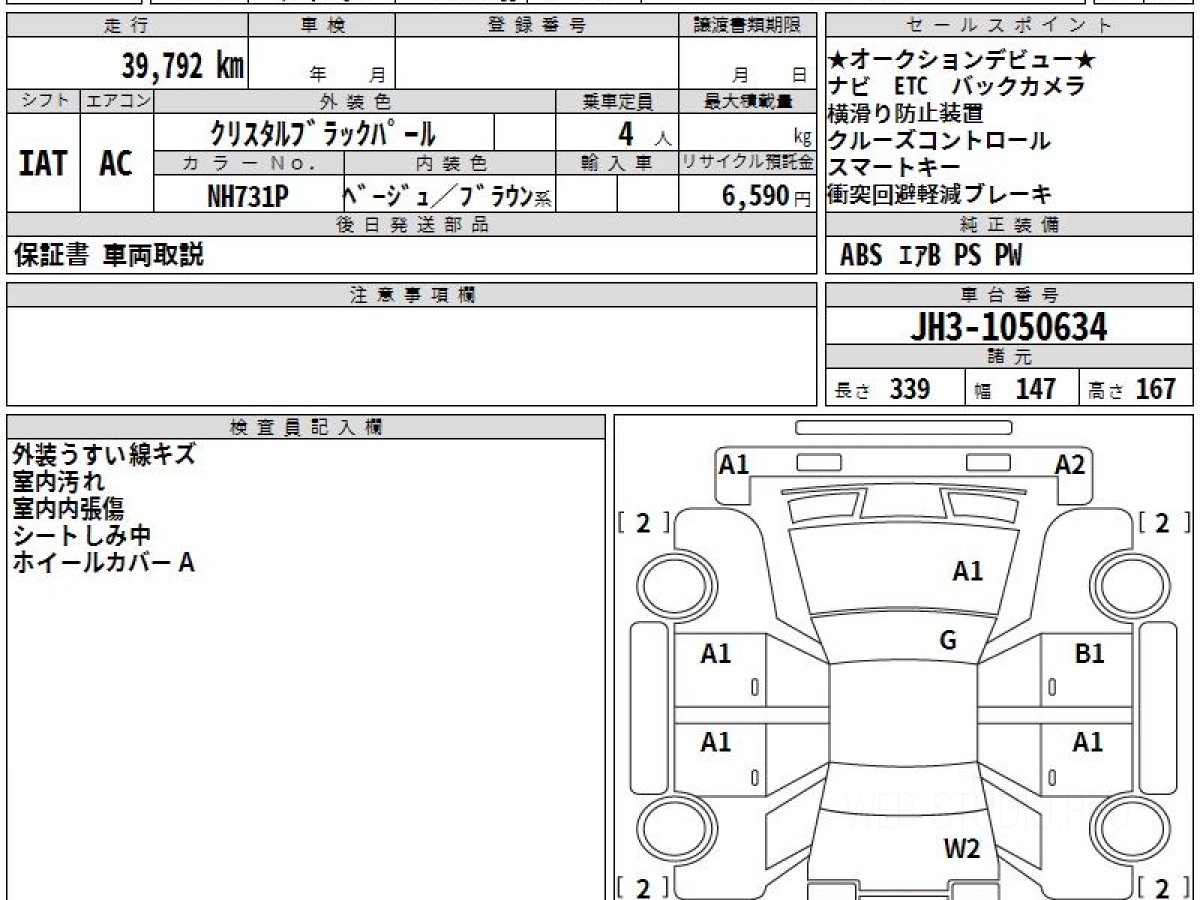The width and height of the screenshot is (1200, 900).
Task: Click the 車検 header cell
Action: [322, 26]
